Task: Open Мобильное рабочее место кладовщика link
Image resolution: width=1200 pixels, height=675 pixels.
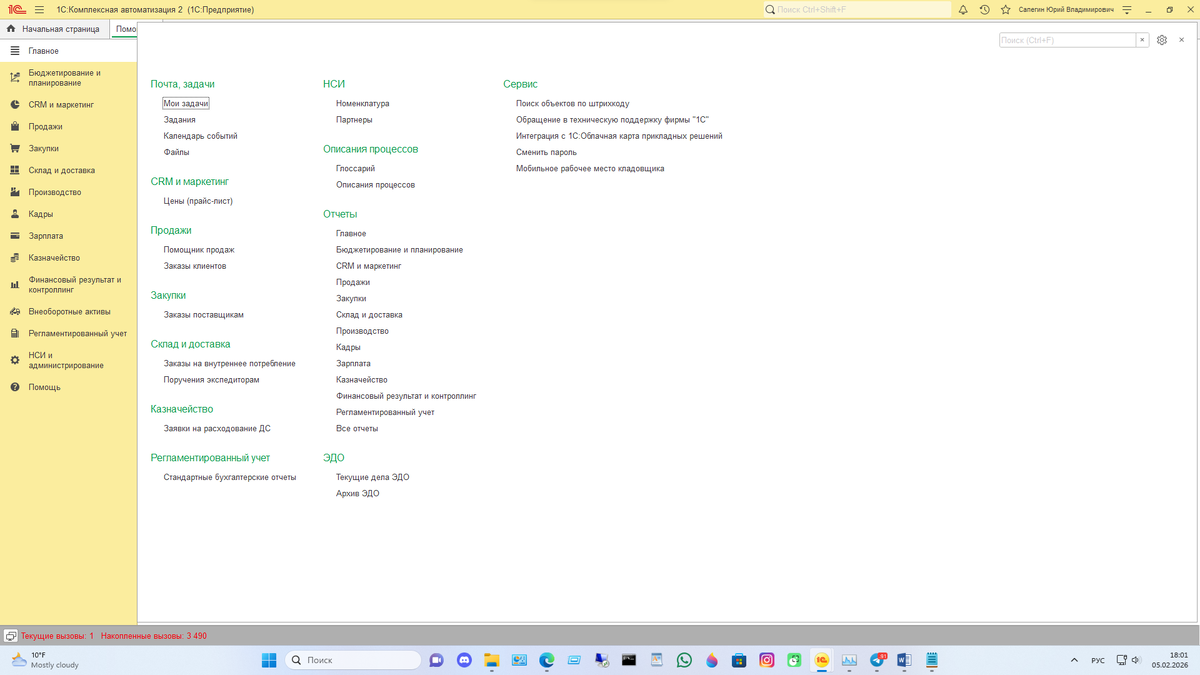Action: 590,169
